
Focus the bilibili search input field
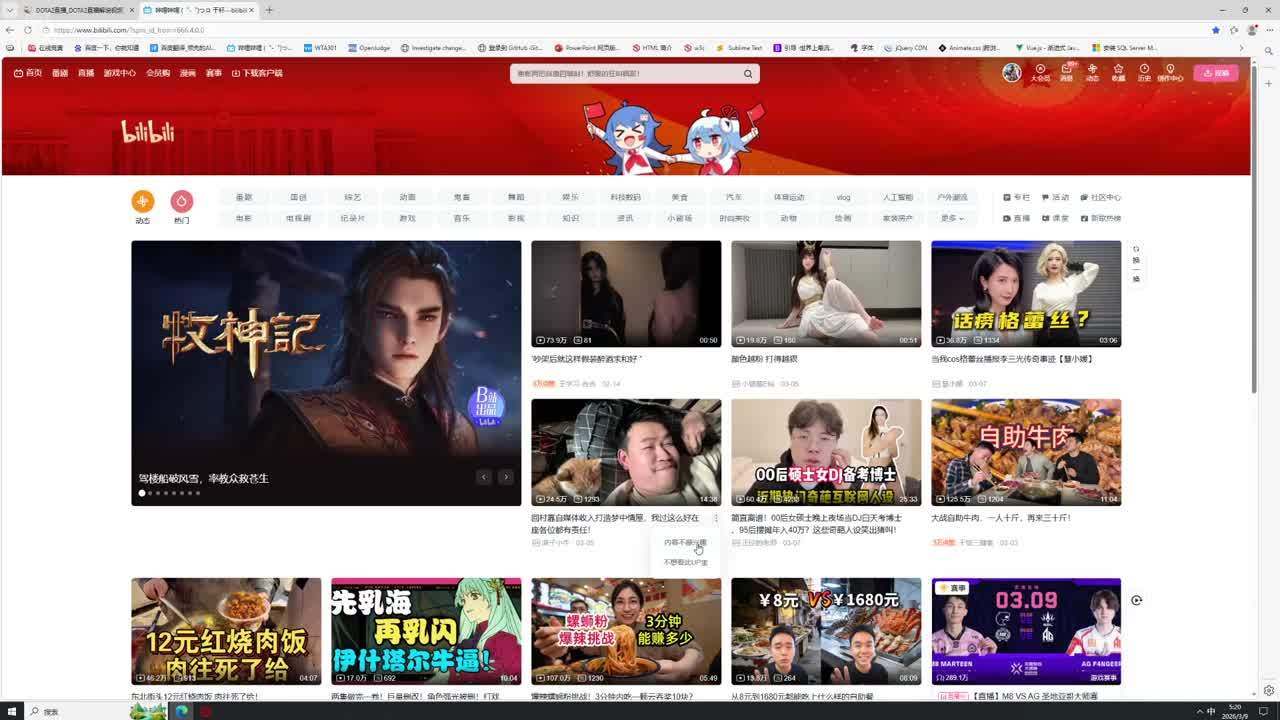625,74
